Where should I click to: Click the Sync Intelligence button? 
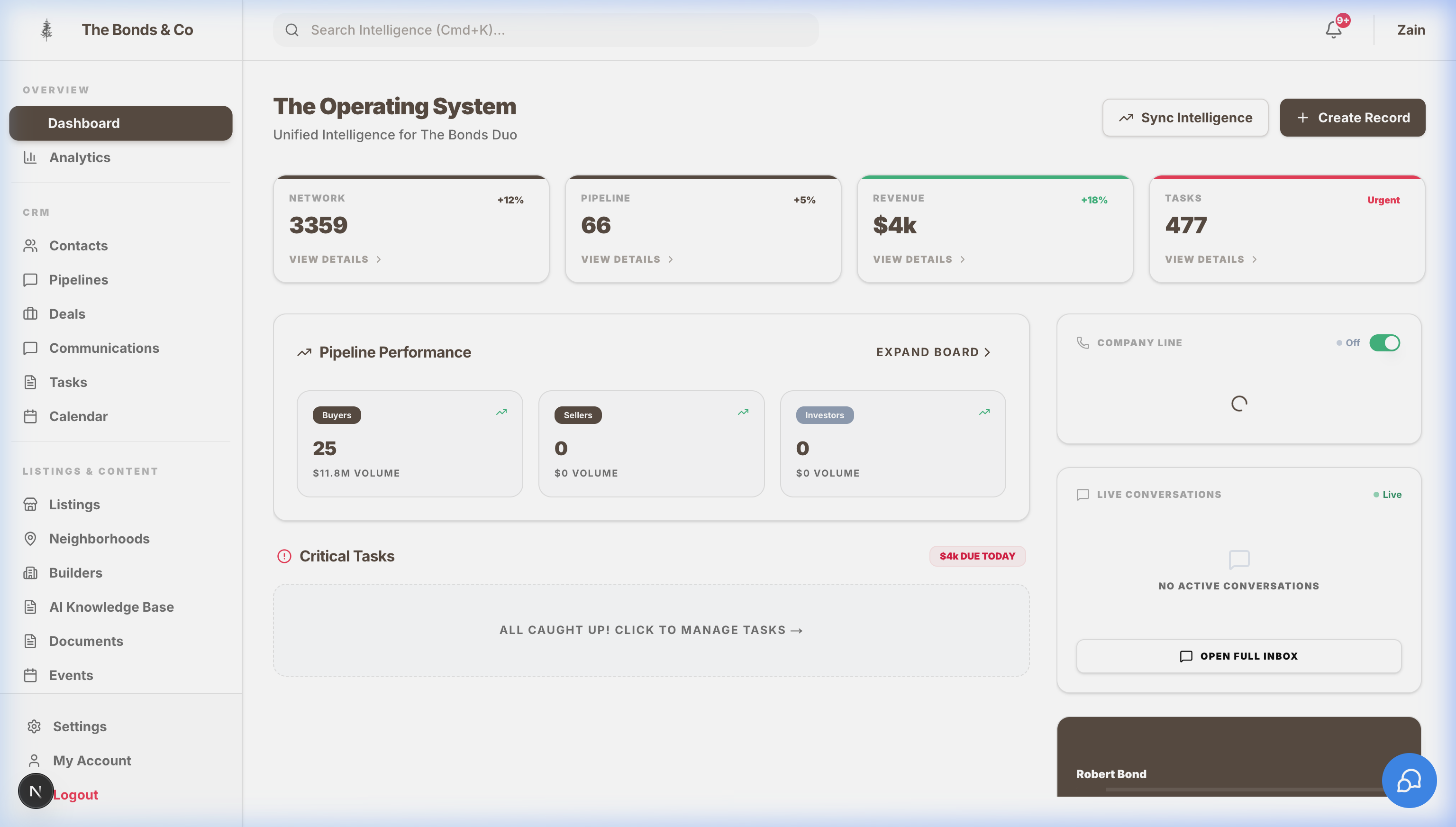(1185, 118)
